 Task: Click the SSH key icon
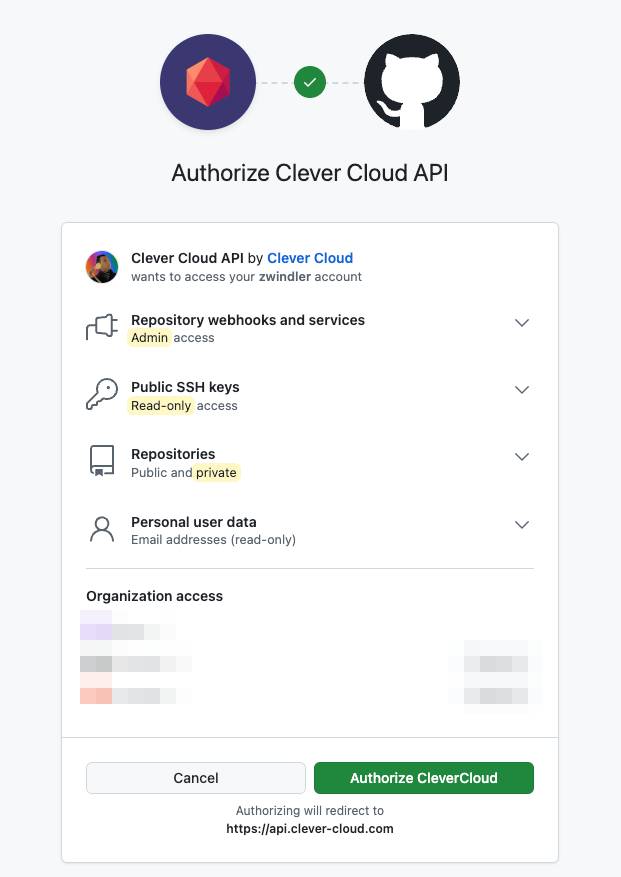click(102, 394)
